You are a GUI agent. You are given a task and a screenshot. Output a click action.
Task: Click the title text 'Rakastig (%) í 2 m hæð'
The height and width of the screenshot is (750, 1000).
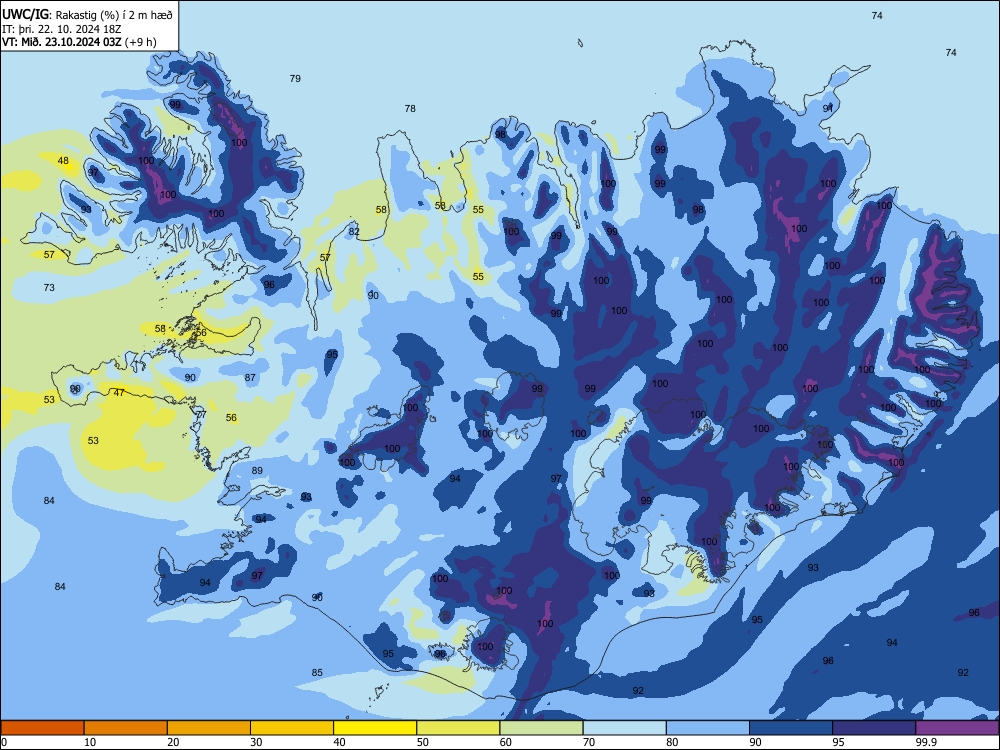pyautogui.click(x=114, y=15)
